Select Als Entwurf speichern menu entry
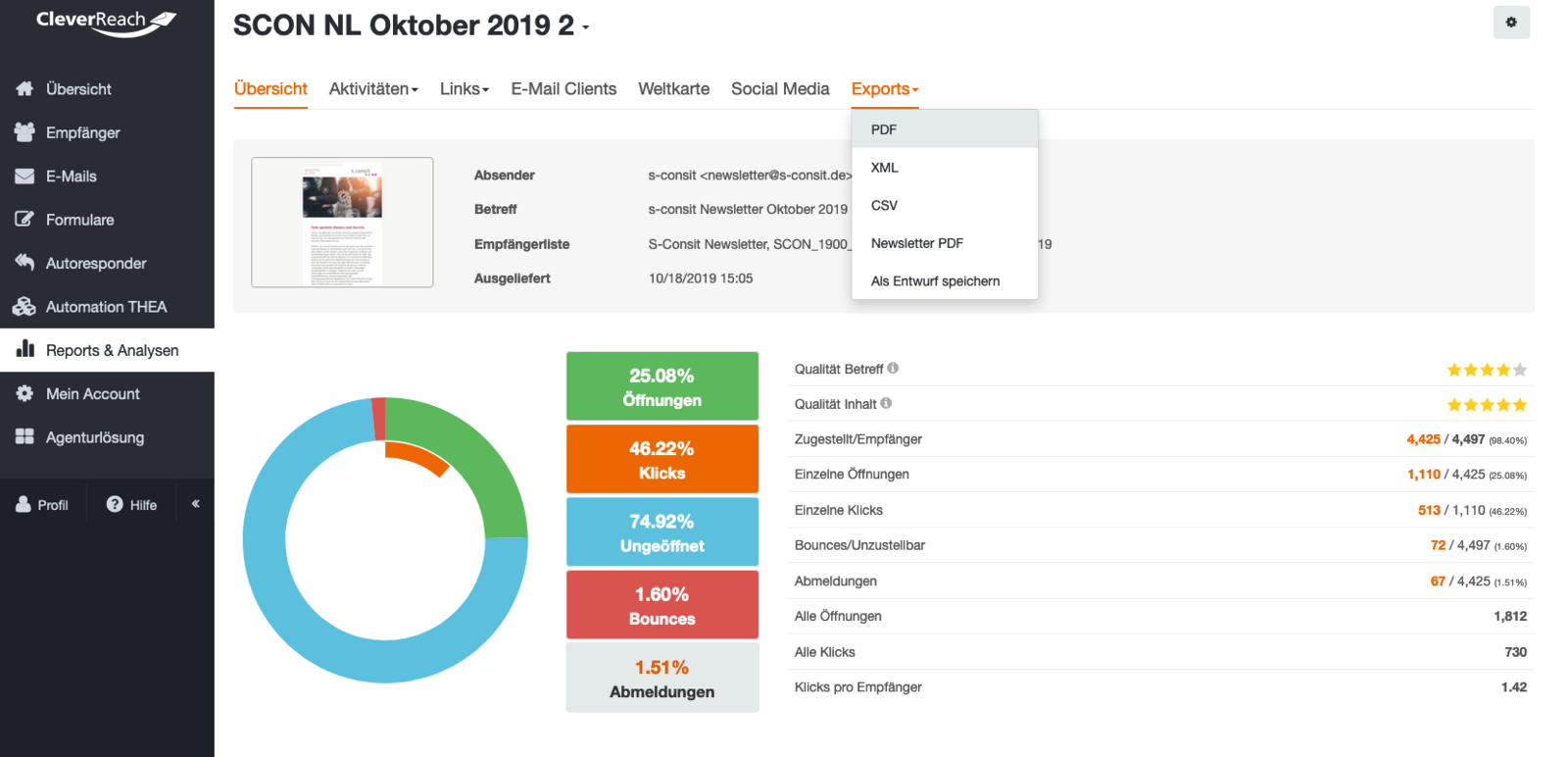 click(x=935, y=281)
